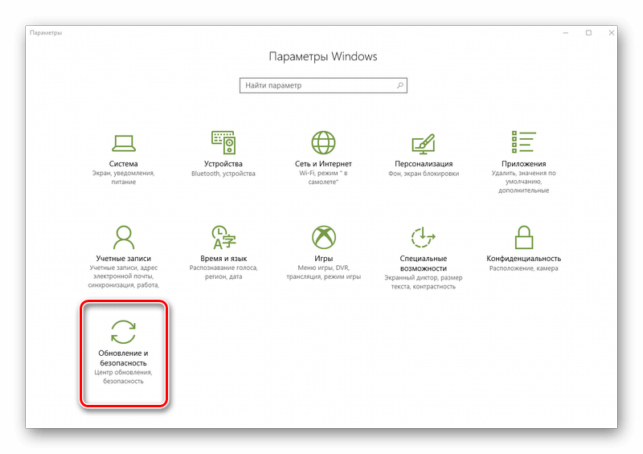The width and height of the screenshot is (643, 454).
Task: Click 'Меню игры, DVR, трансляция' description
Action: tap(324, 272)
